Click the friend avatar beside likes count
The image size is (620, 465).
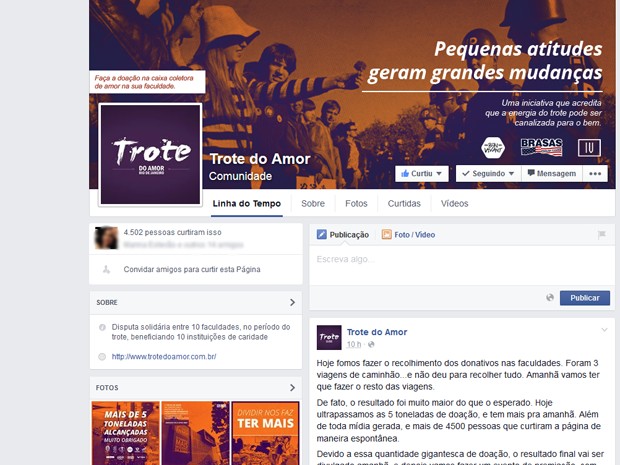tap(106, 238)
